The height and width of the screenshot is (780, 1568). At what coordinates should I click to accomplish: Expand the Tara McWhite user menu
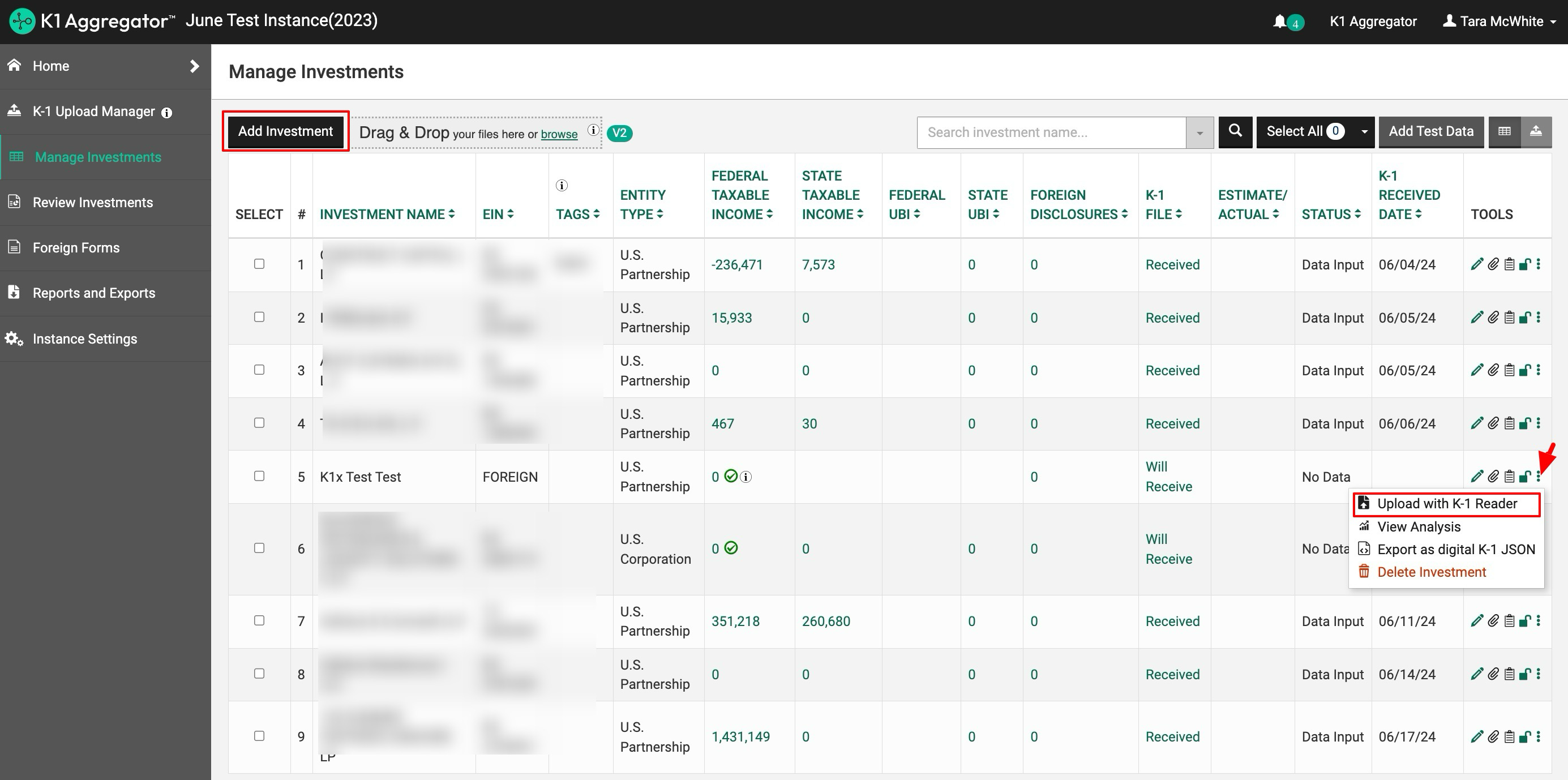click(1500, 22)
